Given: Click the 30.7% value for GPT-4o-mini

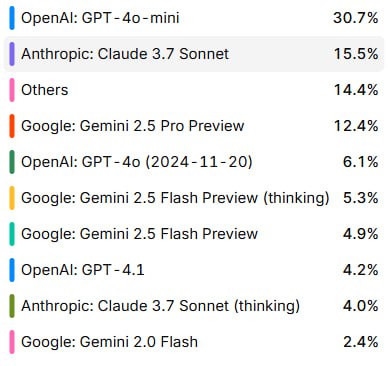Looking at the screenshot, I should pos(356,18).
